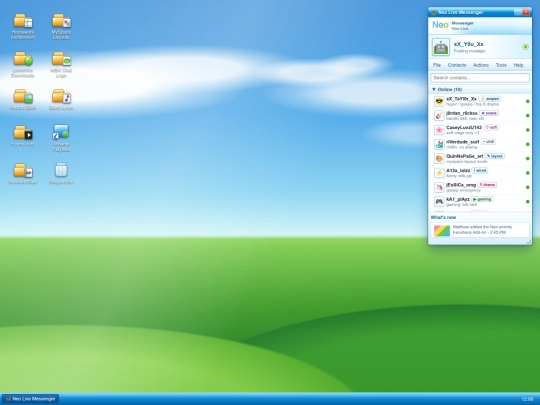Click the Neo Live Messenger taskbar button
This screenshot has width=540, height=405.
[x=30, y=399]
